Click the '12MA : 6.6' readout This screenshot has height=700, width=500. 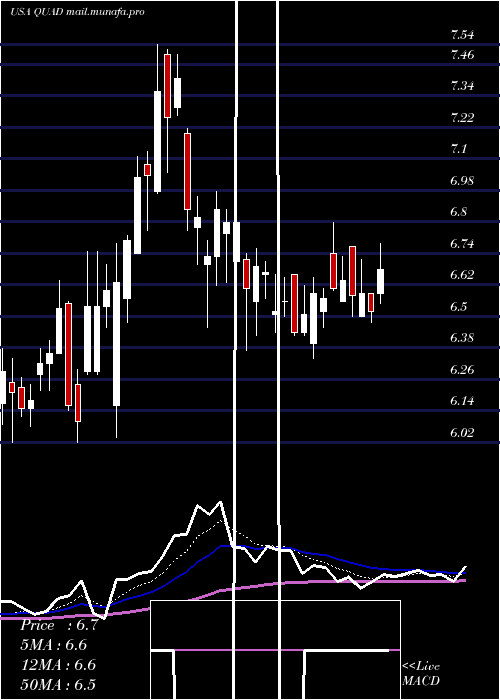(58, 665)
